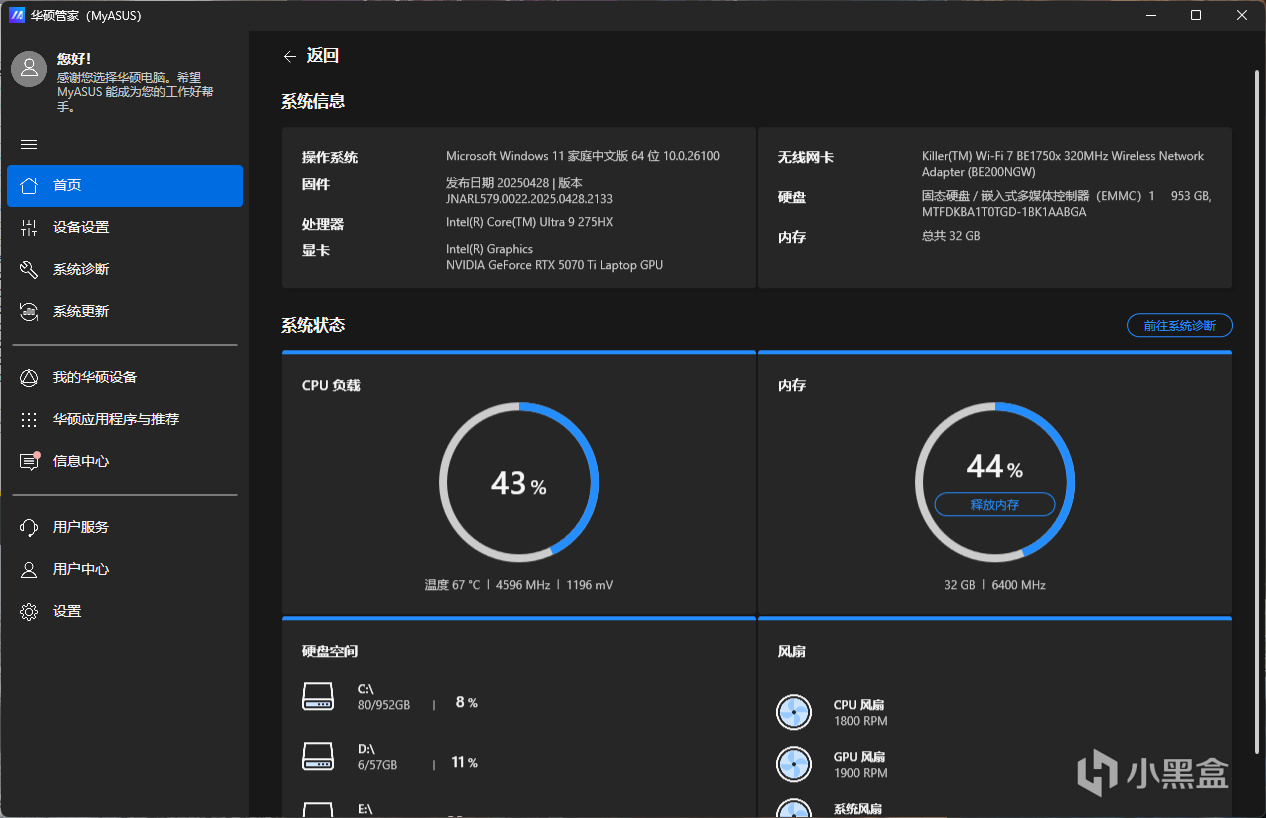Minimize the MyASUS window
This screenshot has height=818, width=1266.
coord(1150,15)
